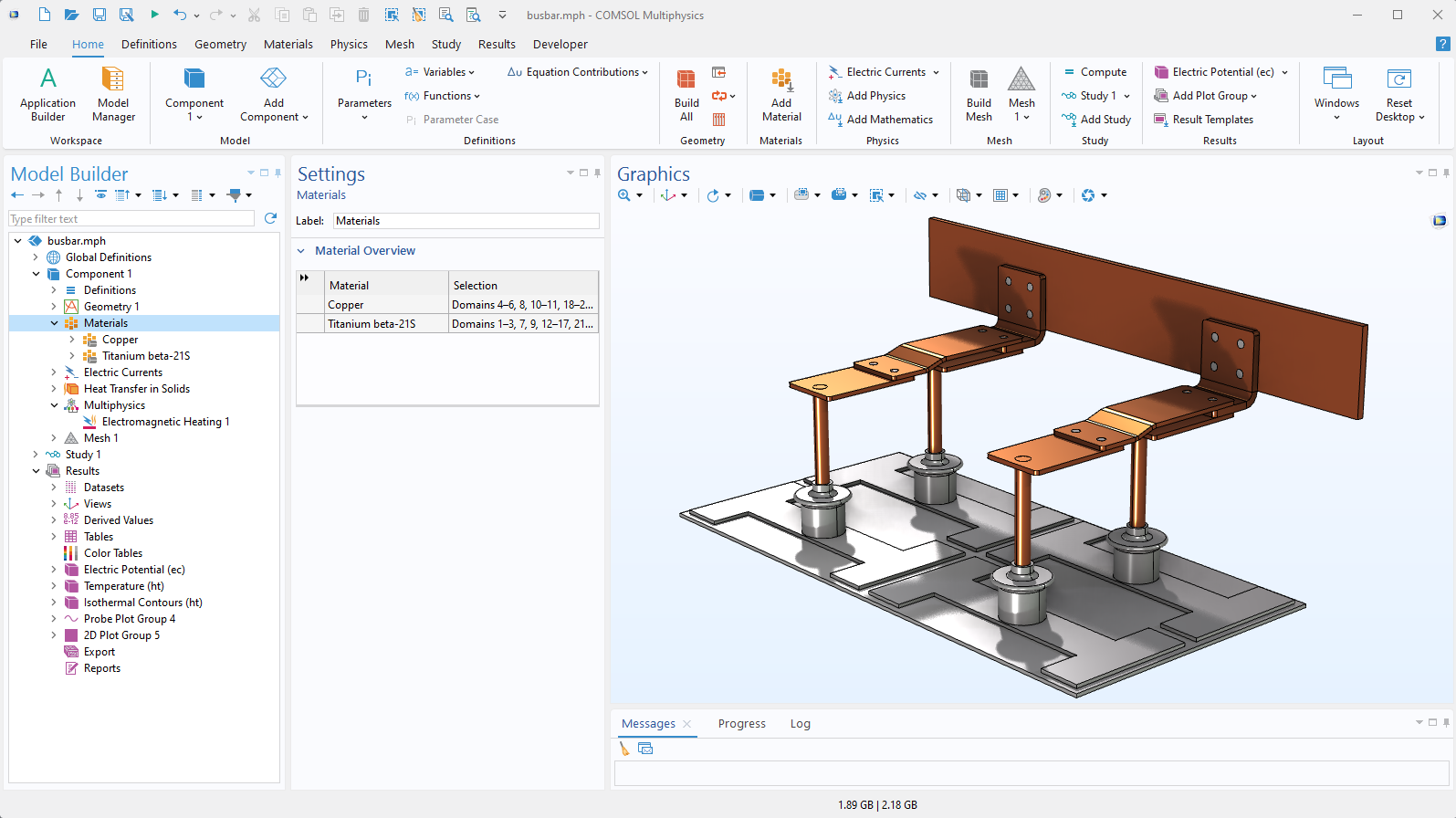Click the Reset Desktop icon
The width and height of the screenshot is (1456, 818).
click(x=1398, y=94)
